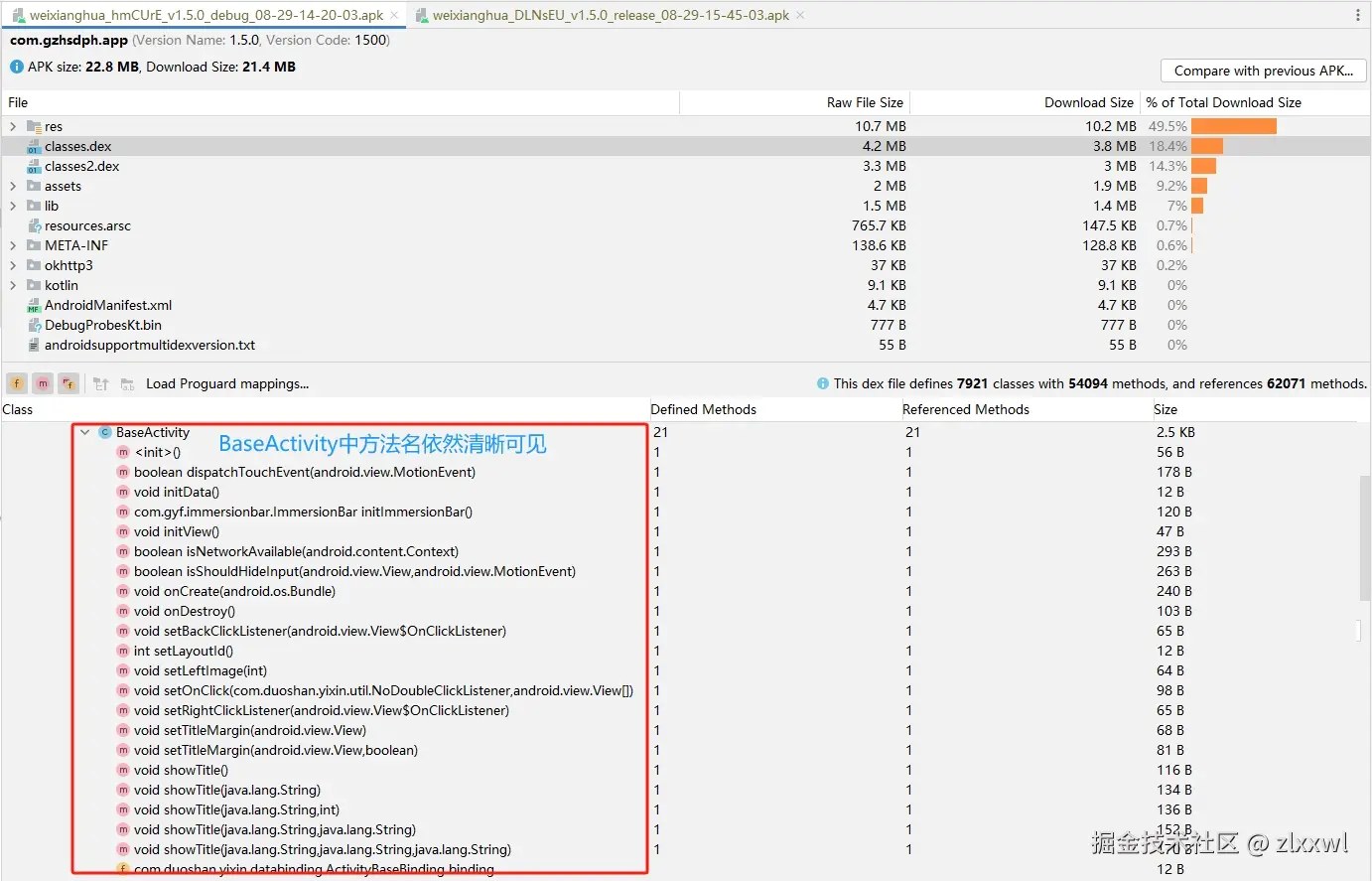The width and height of the screenshot is (1372, 881).
Task: Click the Raw File Size column header
Action: [795, 102]
